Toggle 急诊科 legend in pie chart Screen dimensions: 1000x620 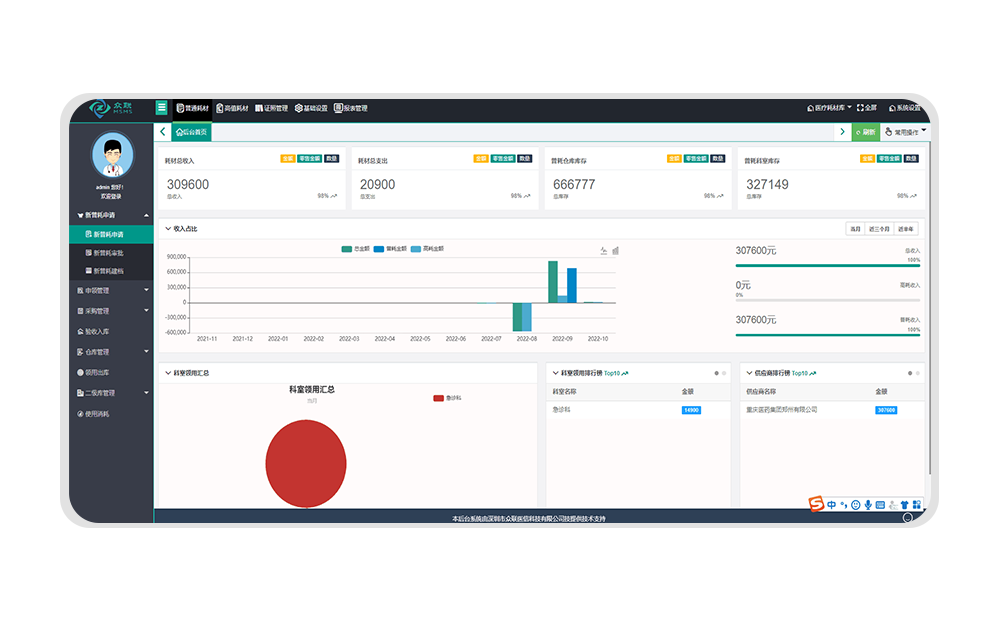tap(447, 398)
